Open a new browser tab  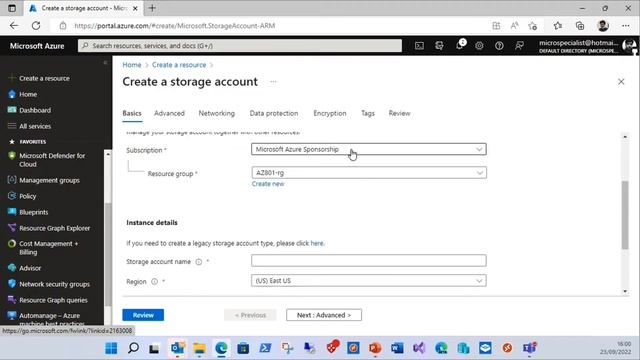click(152, 8)
